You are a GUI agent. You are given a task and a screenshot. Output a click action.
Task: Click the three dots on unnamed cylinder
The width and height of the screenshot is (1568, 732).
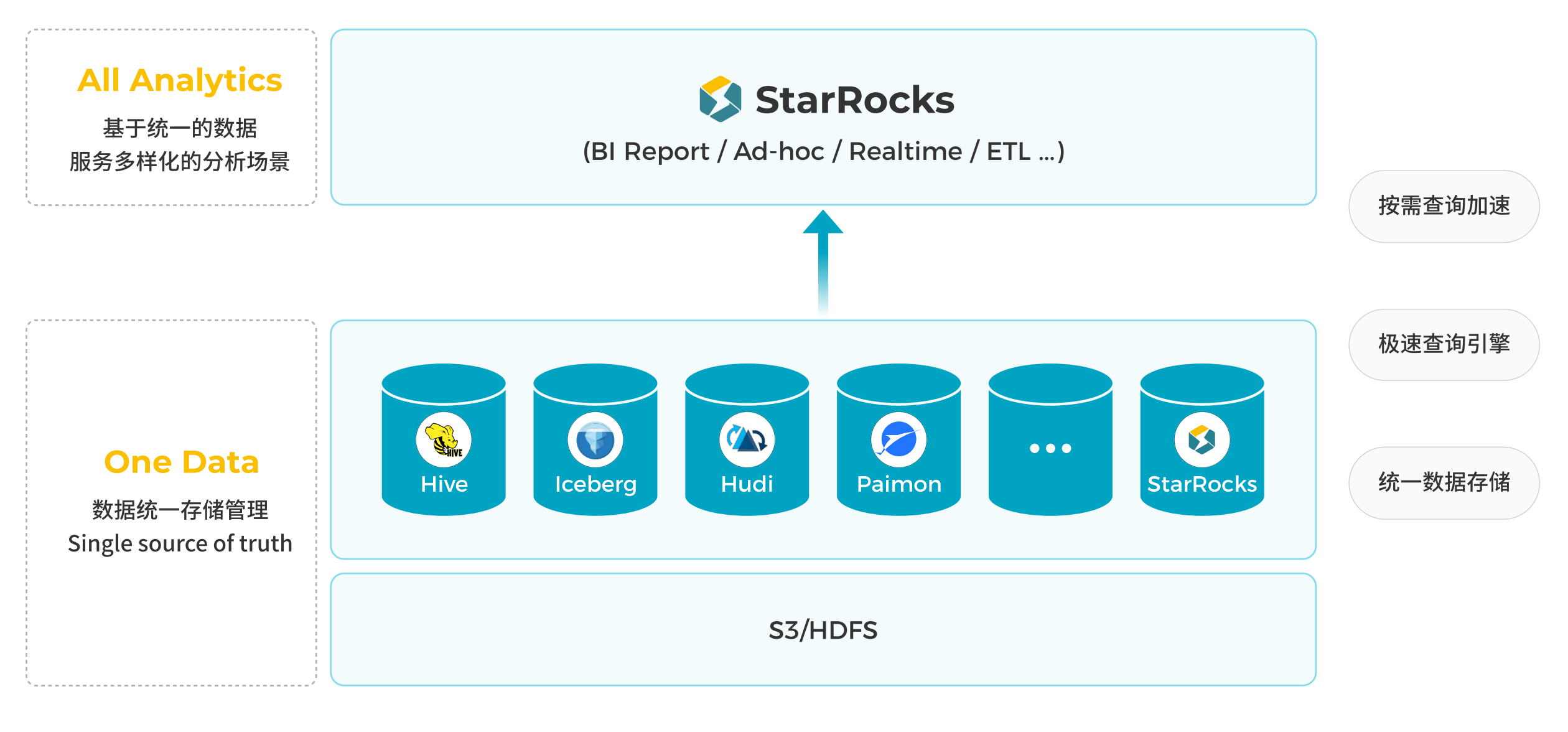[1050, 448]
